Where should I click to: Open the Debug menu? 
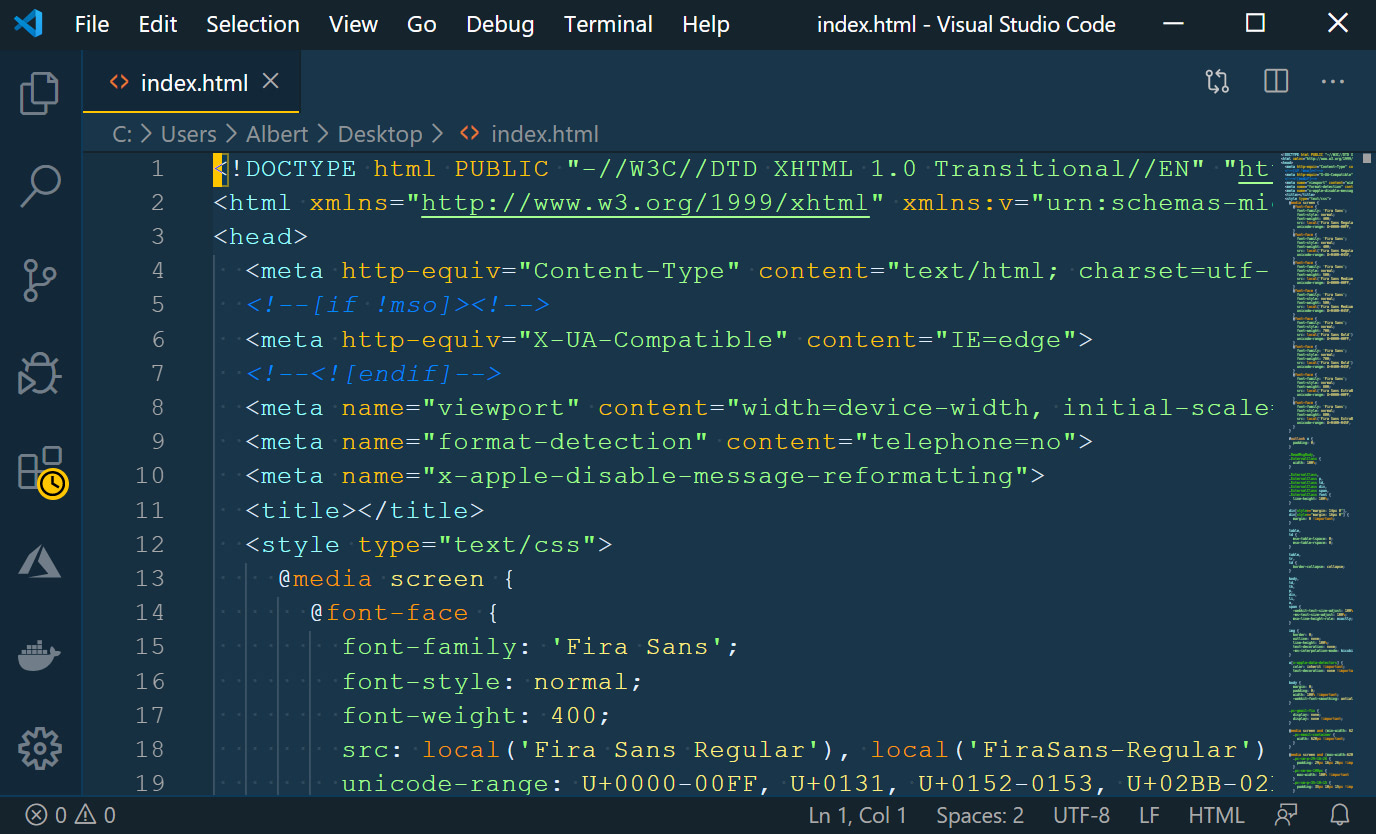(501, 24)
